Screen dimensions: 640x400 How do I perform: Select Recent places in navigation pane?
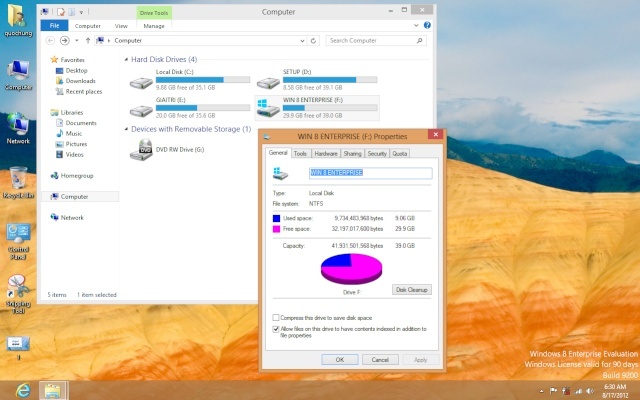84,91
